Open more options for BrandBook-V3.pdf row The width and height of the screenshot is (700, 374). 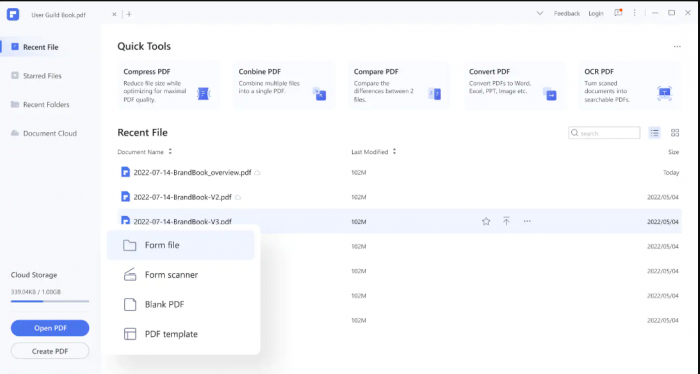(x=527, y=221)
